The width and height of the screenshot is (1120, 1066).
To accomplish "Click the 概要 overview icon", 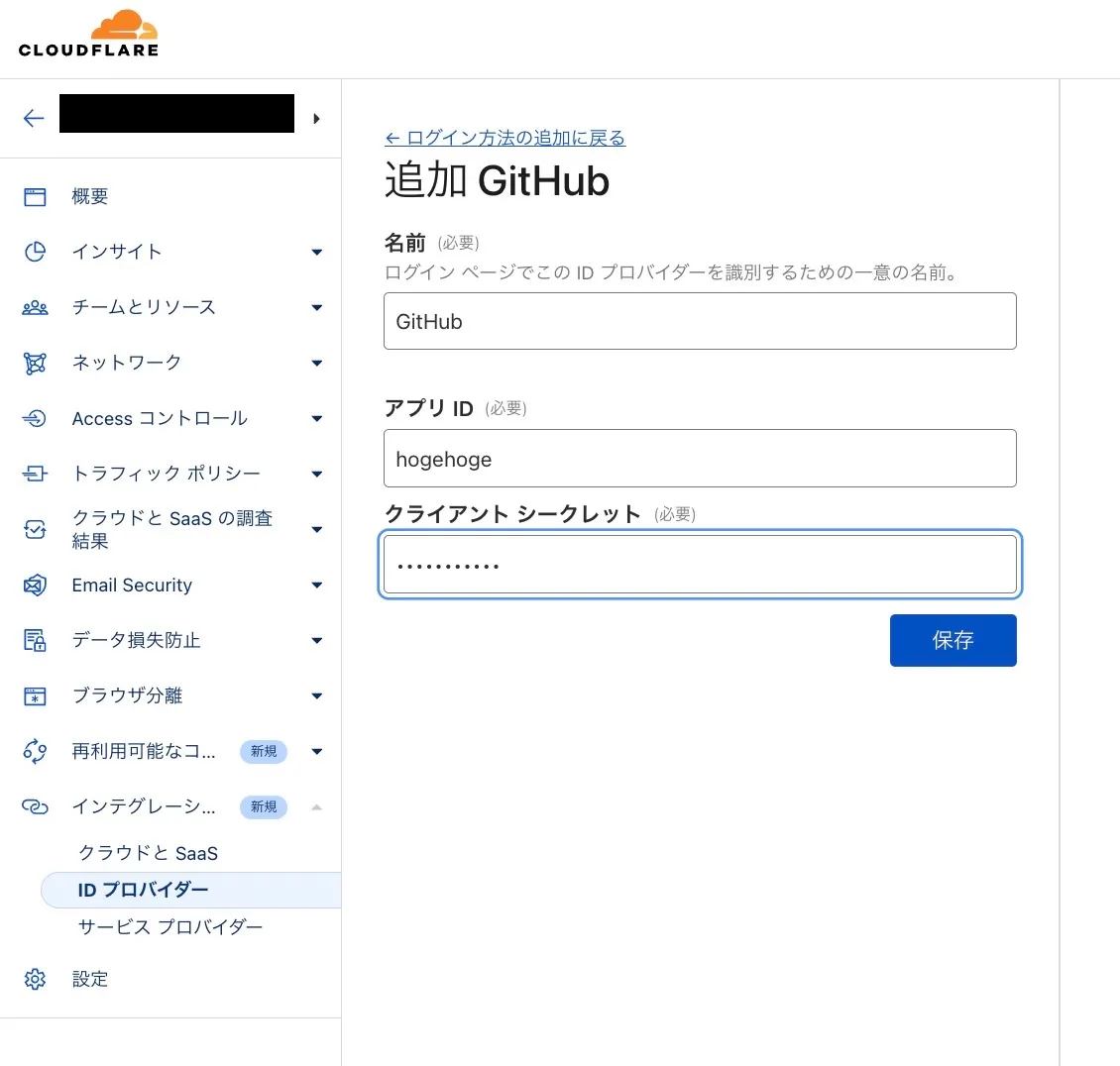I will pyautogui.click(x=35, y=197).
